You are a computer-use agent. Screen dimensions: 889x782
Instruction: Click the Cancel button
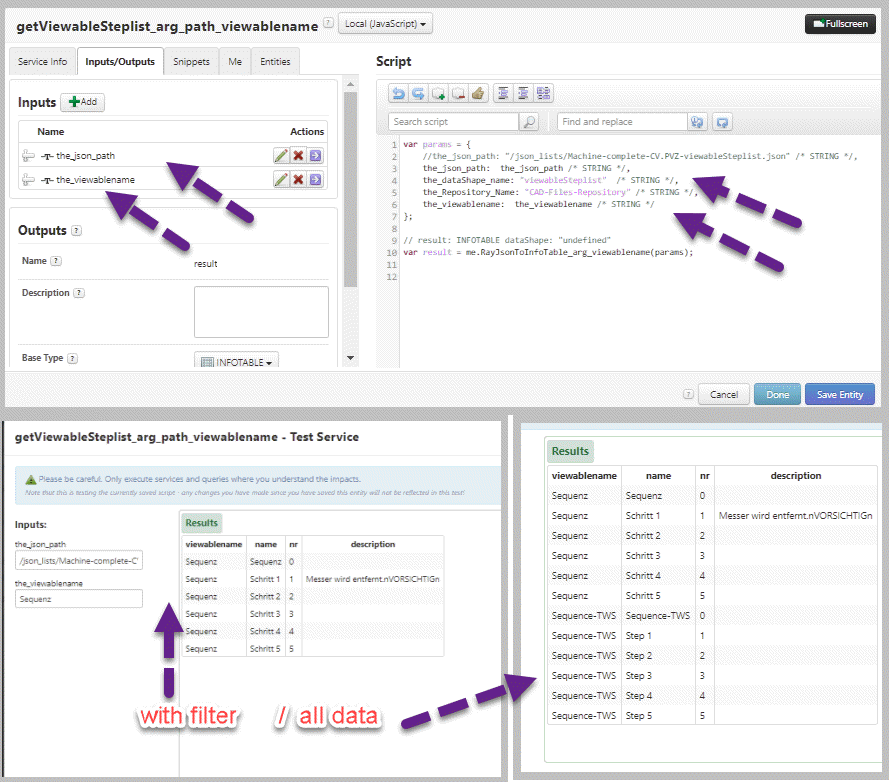tap(724, 395)
